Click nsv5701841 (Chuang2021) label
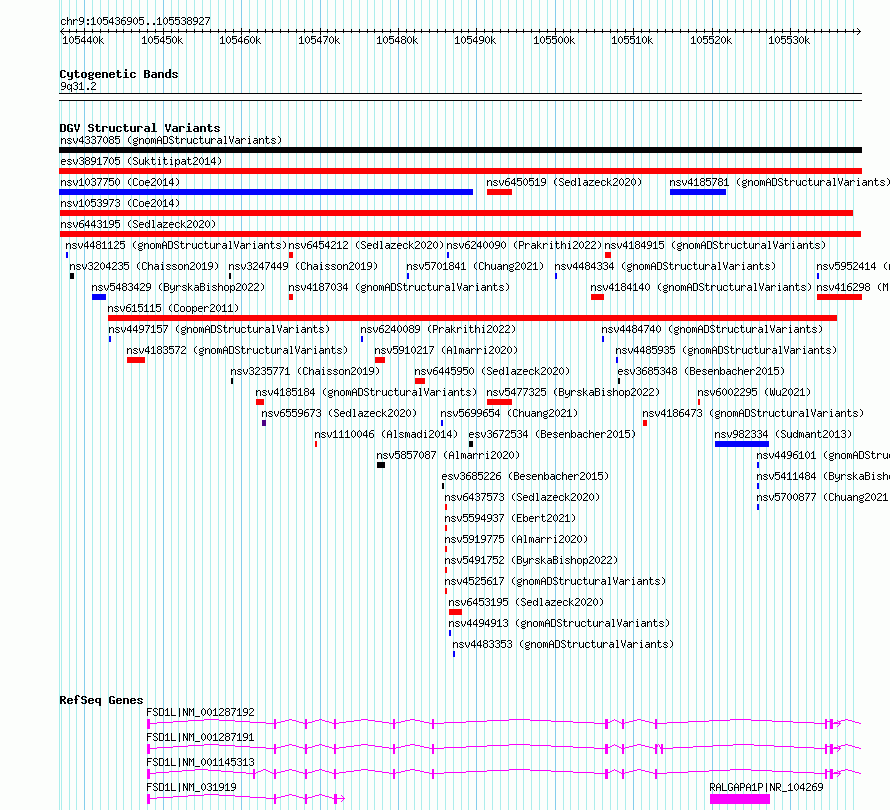 pos(475,266)
